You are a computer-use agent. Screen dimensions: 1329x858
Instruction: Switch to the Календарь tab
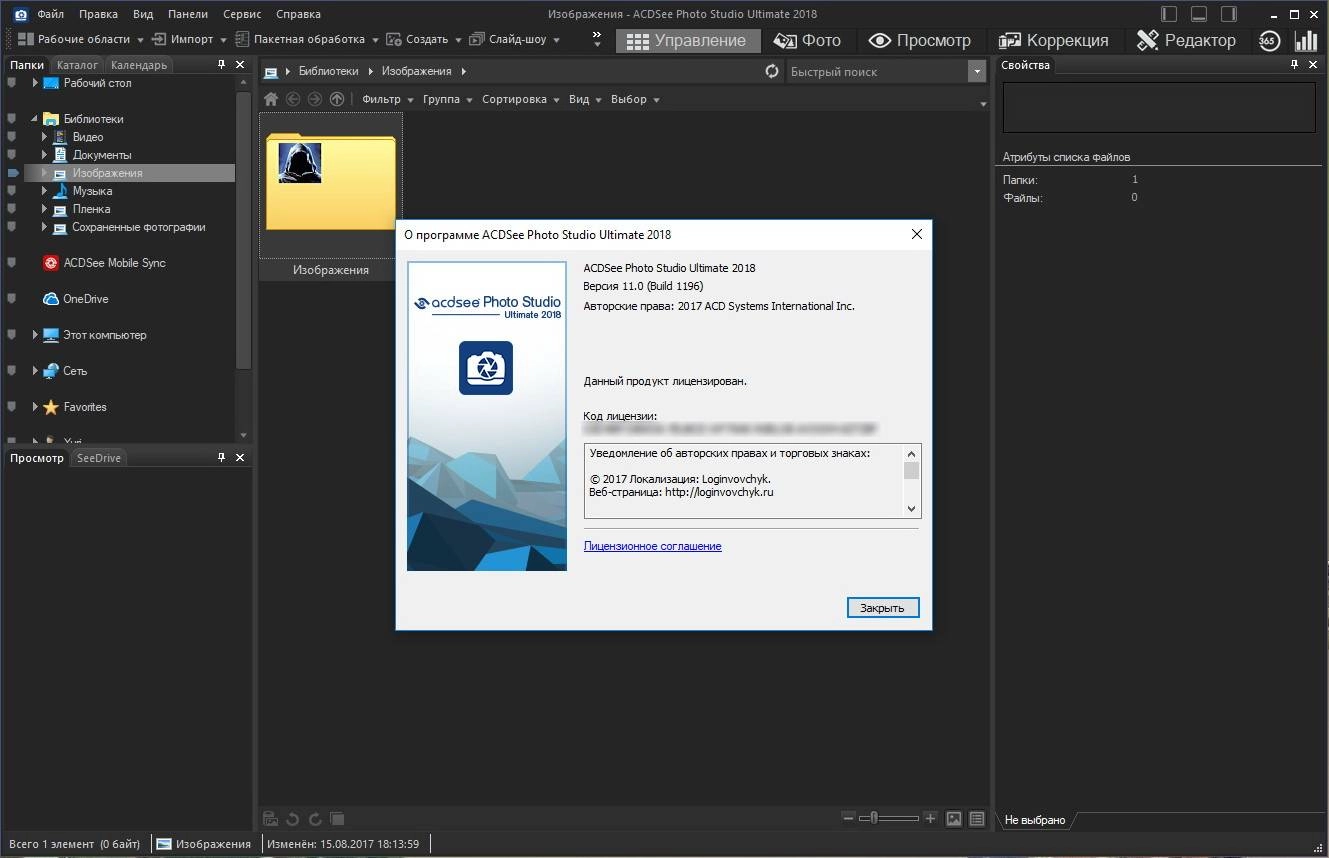click(x=139, y=65)
